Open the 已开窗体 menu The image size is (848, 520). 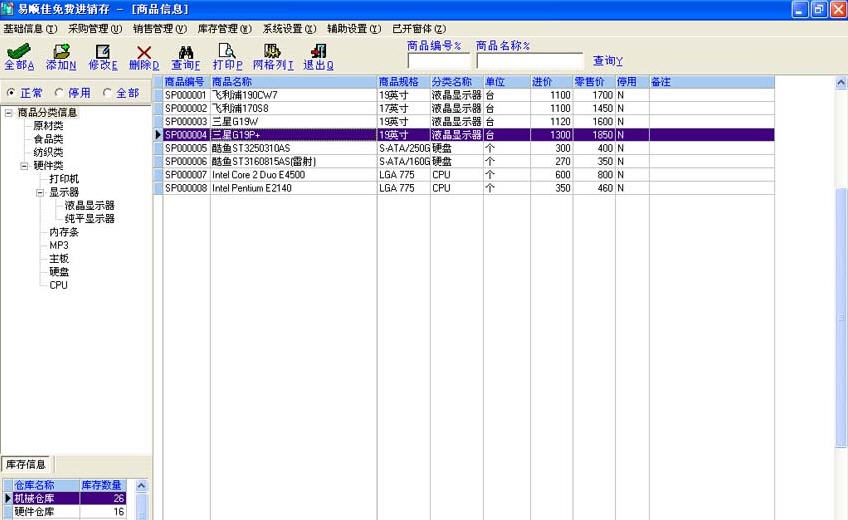[419, 29]
